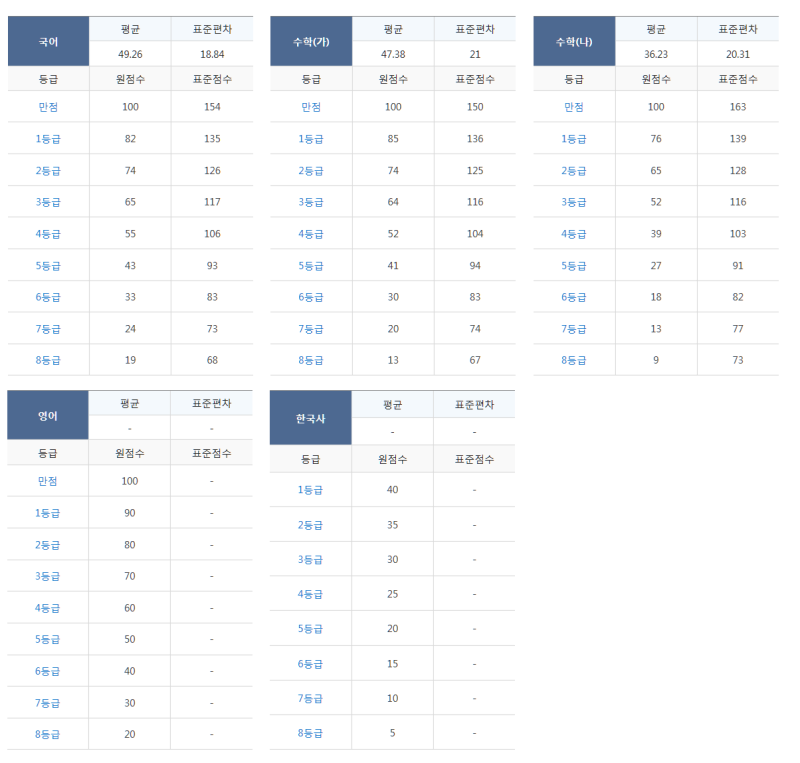This screenshot has height=763, width=800.
Task: Click the 국어 만점 standard score 154
Action: coord(212,107)
